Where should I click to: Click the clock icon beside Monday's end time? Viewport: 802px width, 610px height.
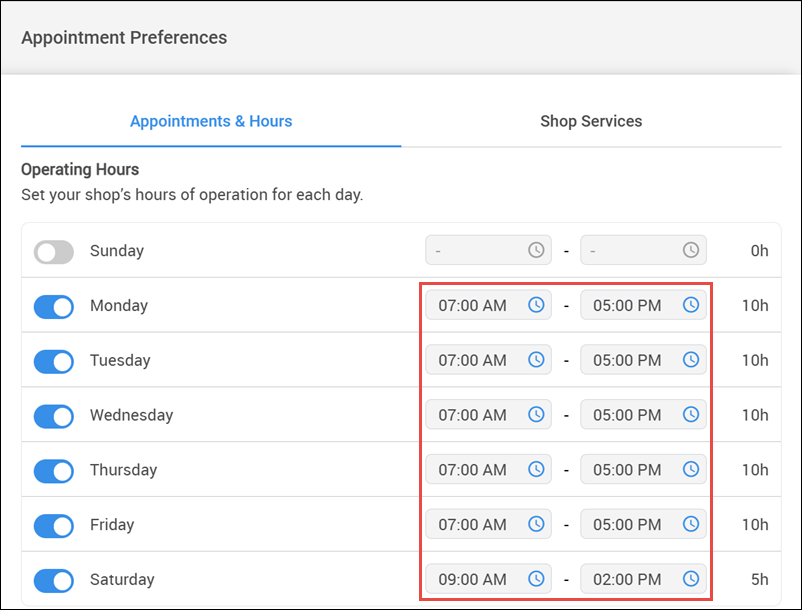tap(690, 305)
